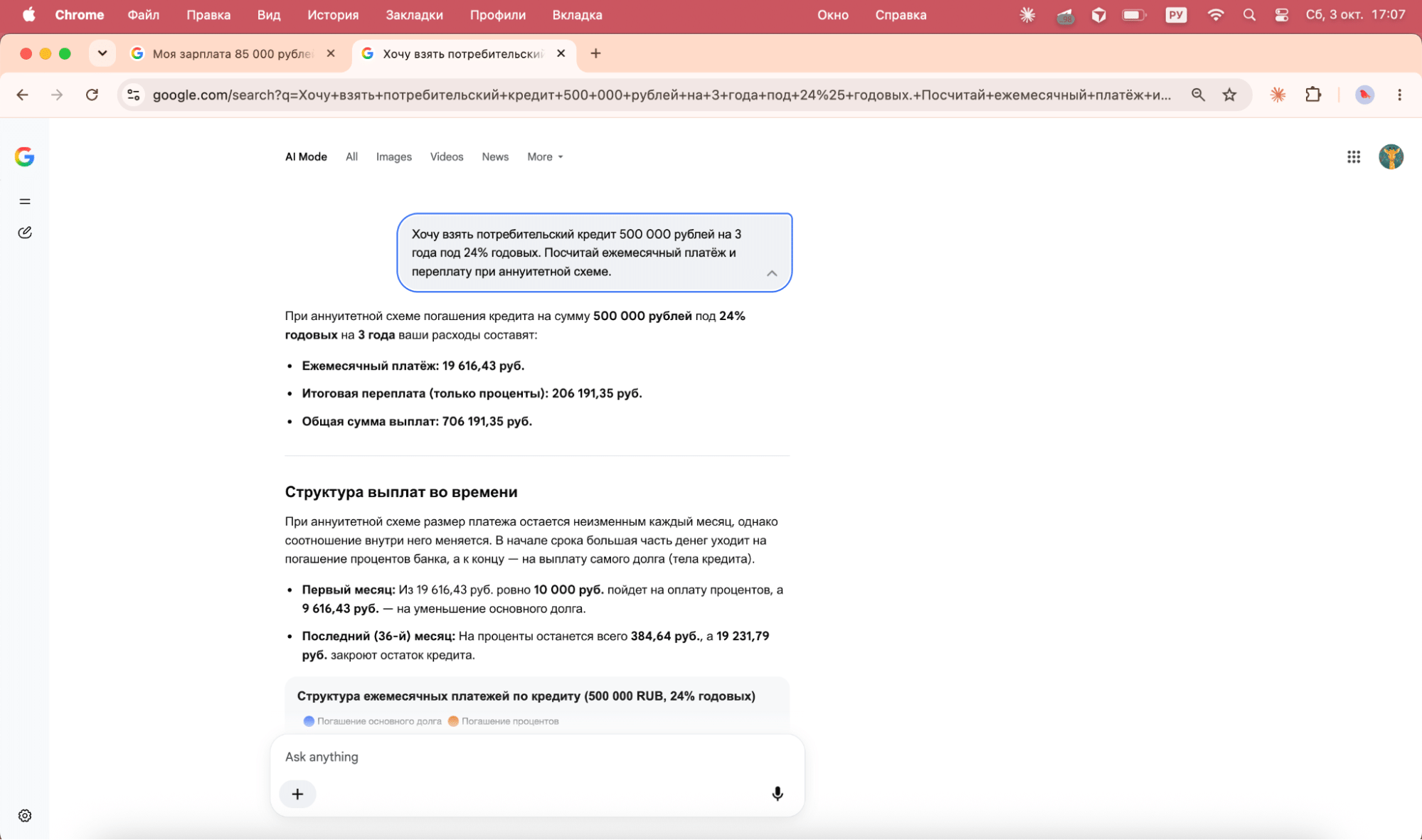Open settings gear in the sidebar
This screenshot has height=840, width=1422.
(25, 816)
